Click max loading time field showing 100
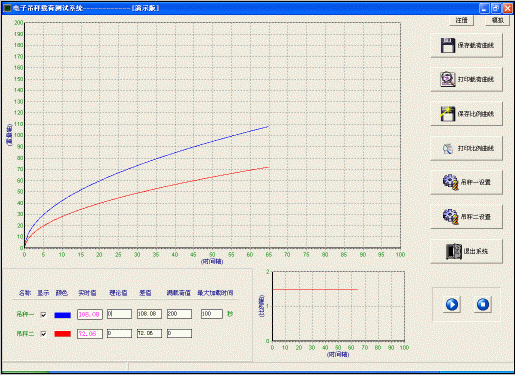The image size is (515, 375). [212, 314]
